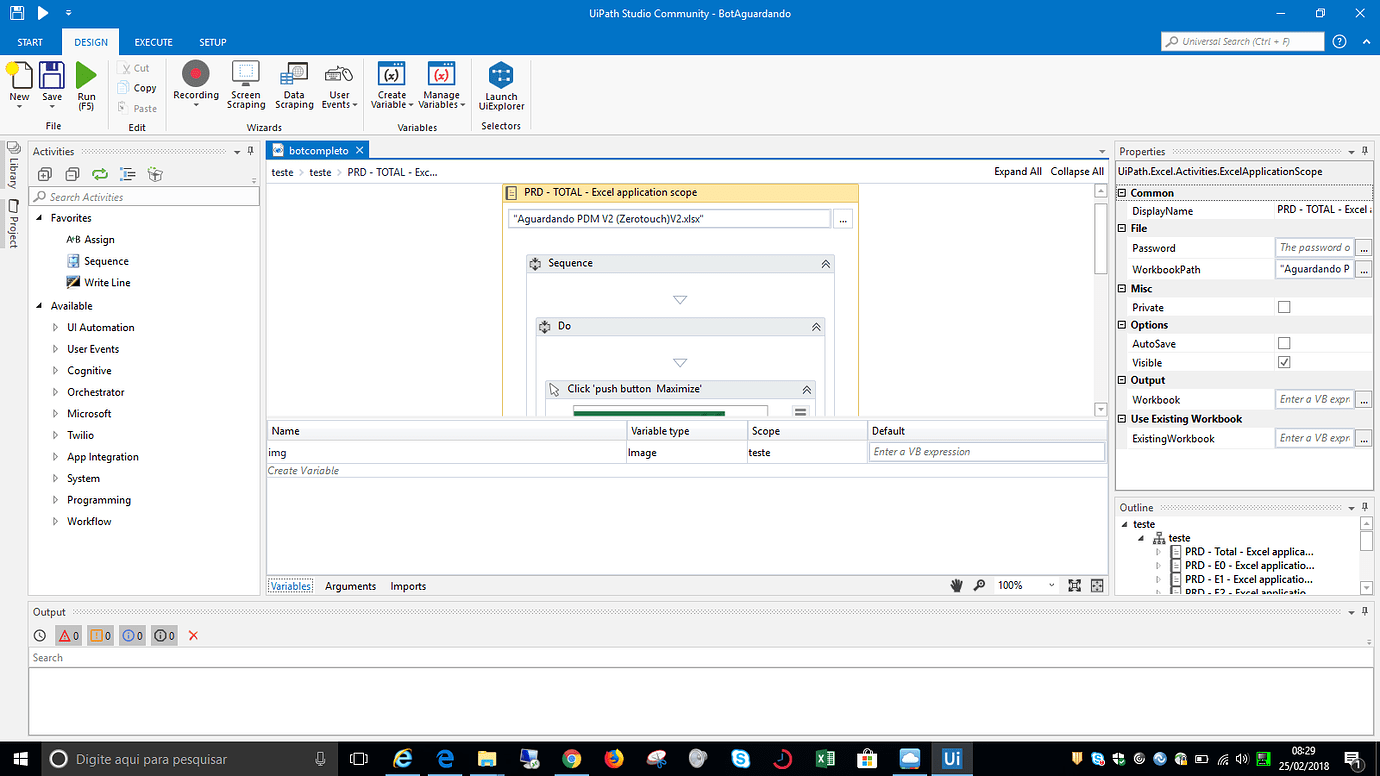Click the Manage Variables icon

click(441, 75)
